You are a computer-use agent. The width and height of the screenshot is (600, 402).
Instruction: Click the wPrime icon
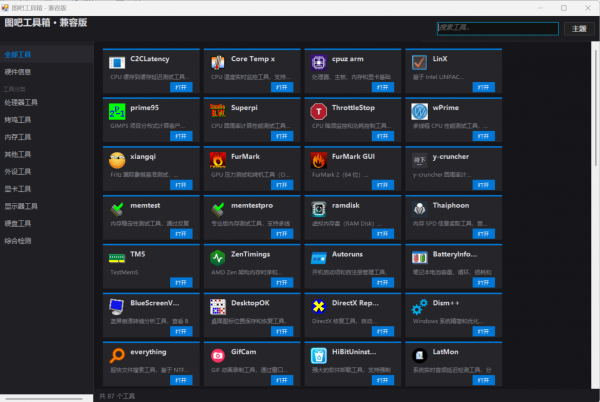[x=419, y=112]
